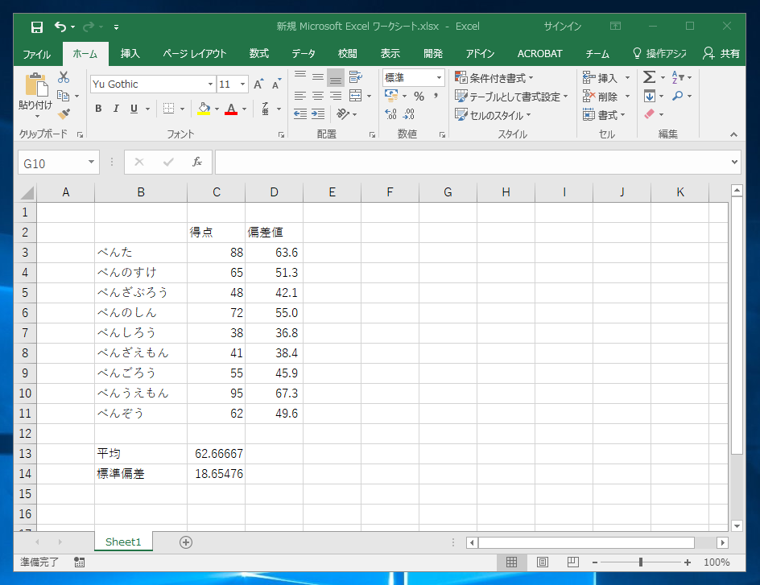
Task: Decrease indent in the alignment group
Action: [x=300, y=114]
